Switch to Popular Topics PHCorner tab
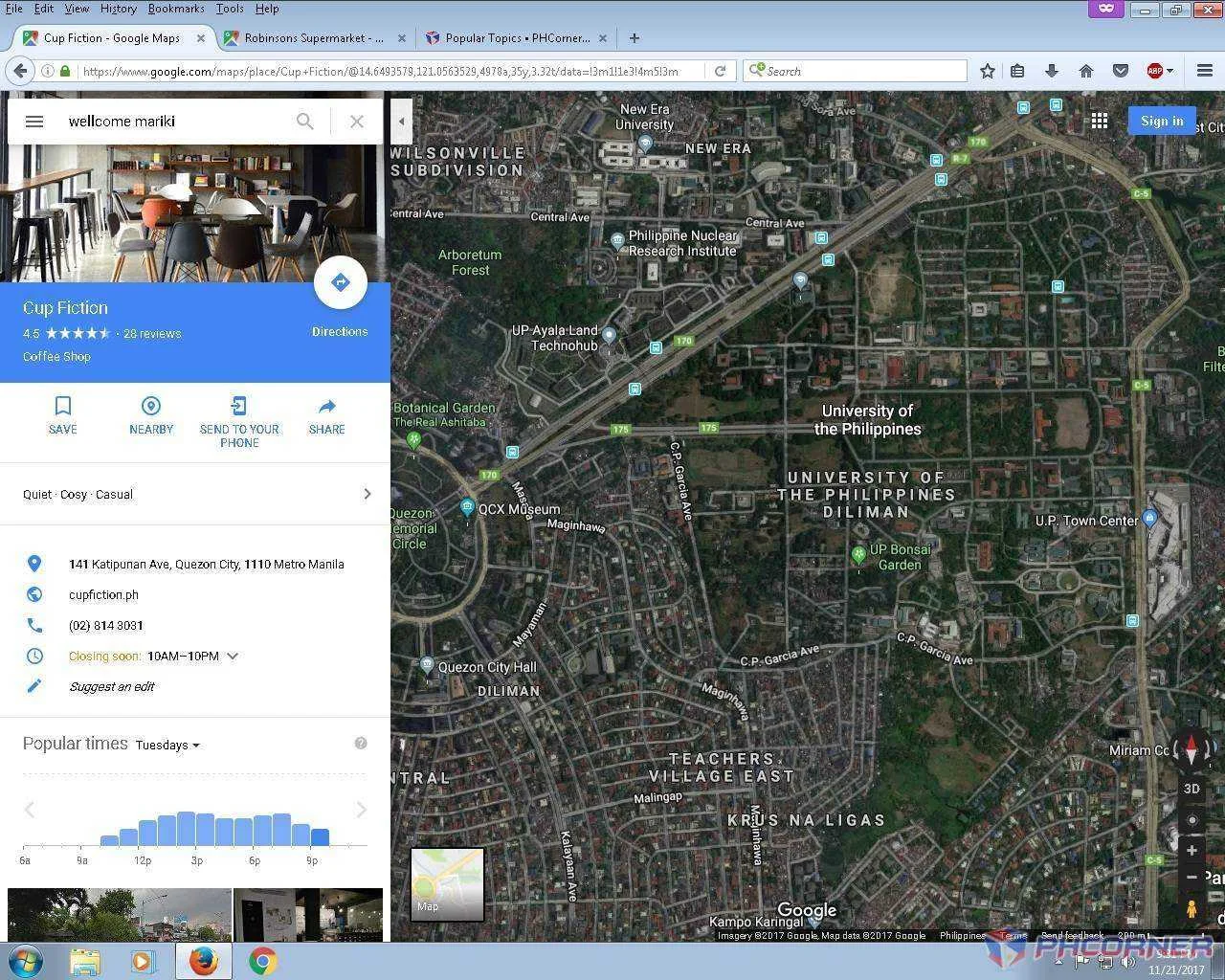Image resolution: width=1225 pixels, height=980 pixels. tap(517, 38)
